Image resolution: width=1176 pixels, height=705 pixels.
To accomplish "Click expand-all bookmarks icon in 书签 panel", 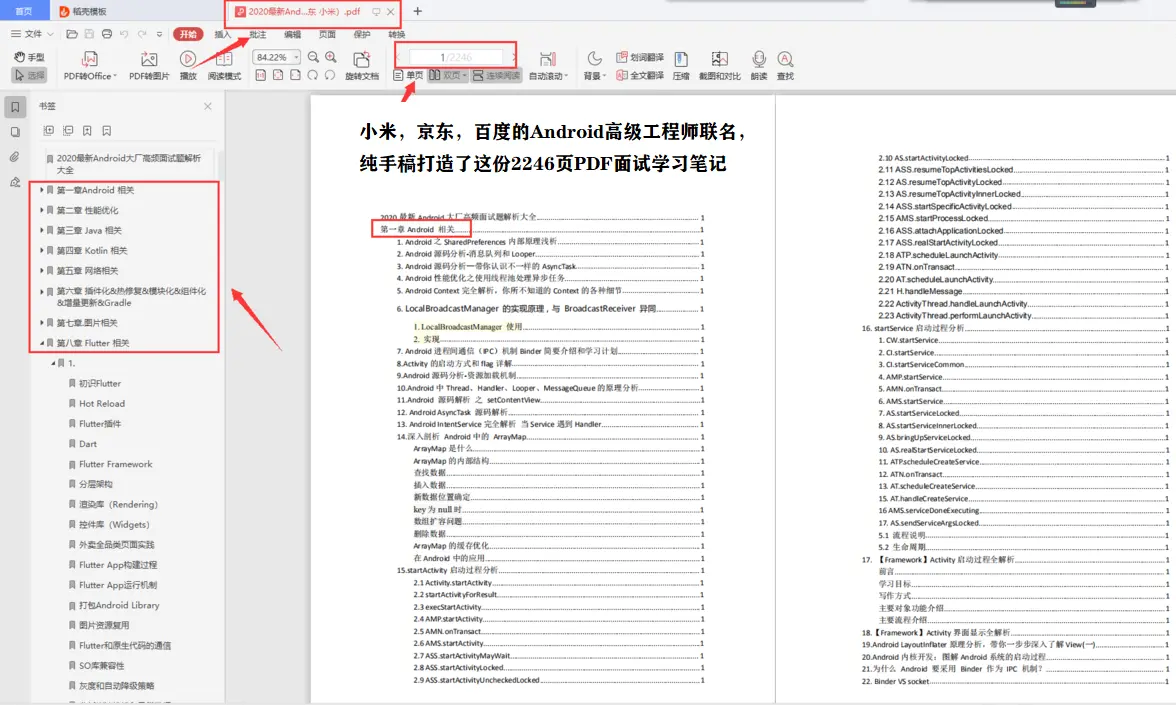I will [x=49, y=130].
